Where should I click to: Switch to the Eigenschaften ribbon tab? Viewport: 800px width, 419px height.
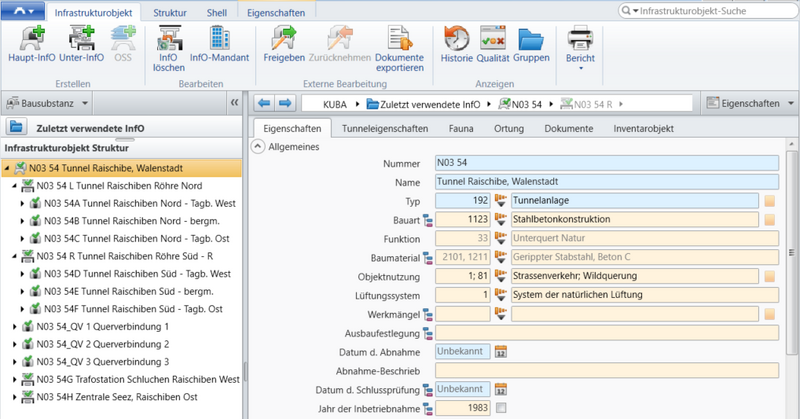[276, 13]
